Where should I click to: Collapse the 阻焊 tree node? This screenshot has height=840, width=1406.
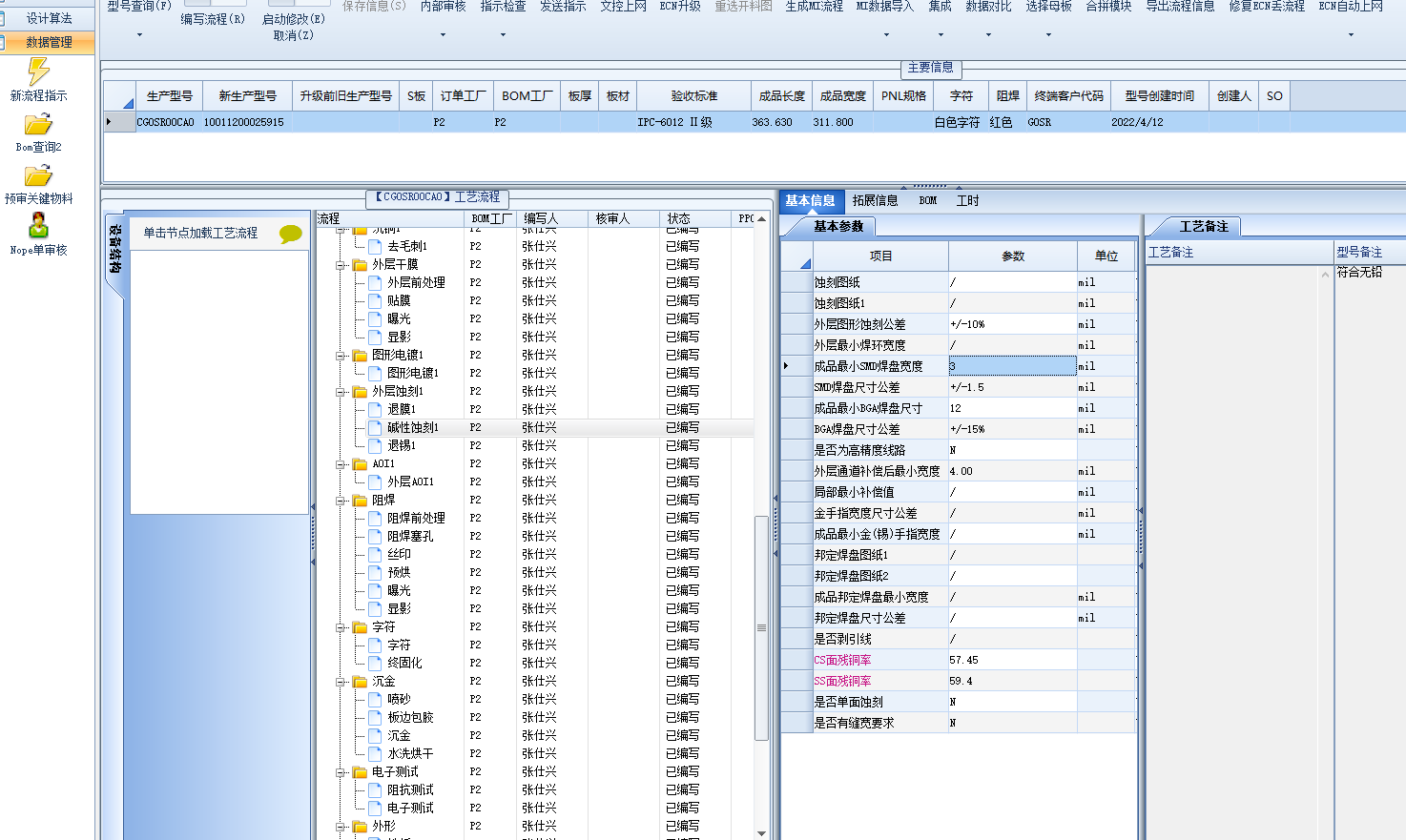pos(341,501)
